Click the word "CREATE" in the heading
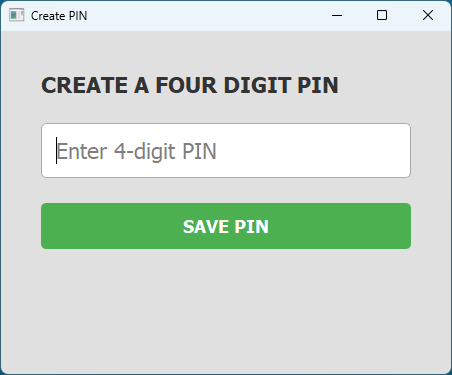 coord(84,85)
